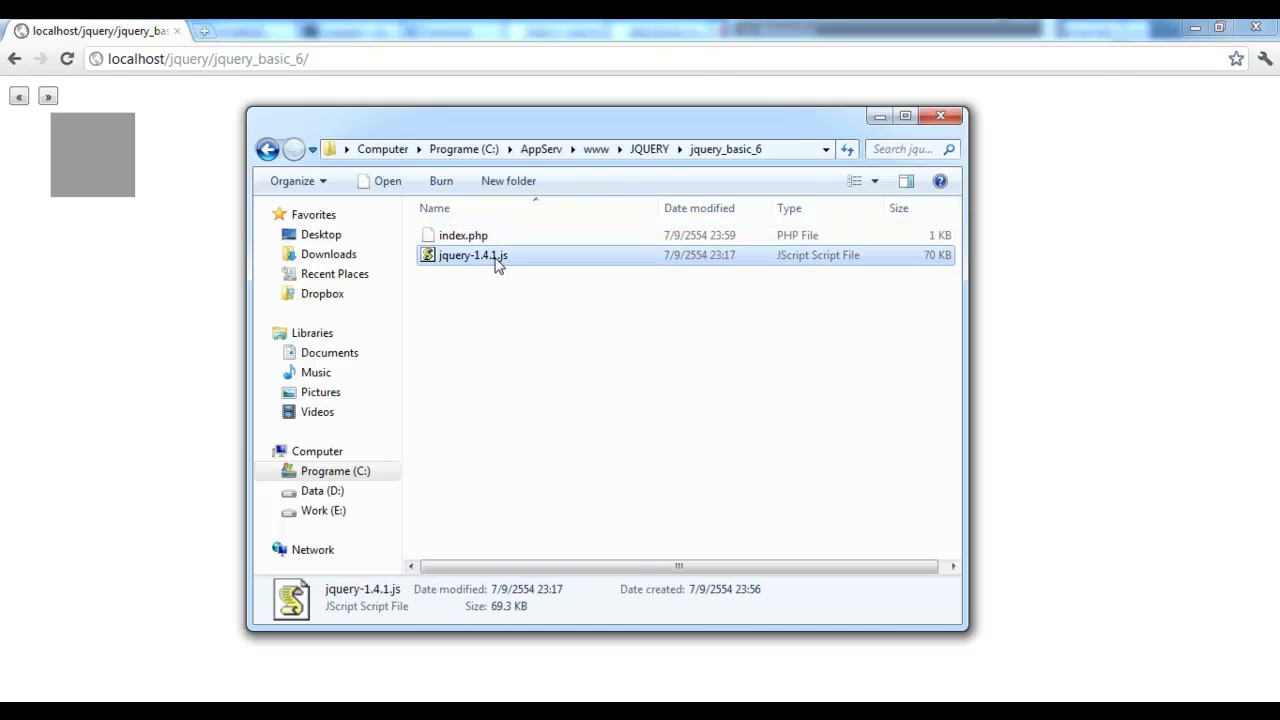
Task: Select the Work (E:) drive
Action: (x=323, y=510)
